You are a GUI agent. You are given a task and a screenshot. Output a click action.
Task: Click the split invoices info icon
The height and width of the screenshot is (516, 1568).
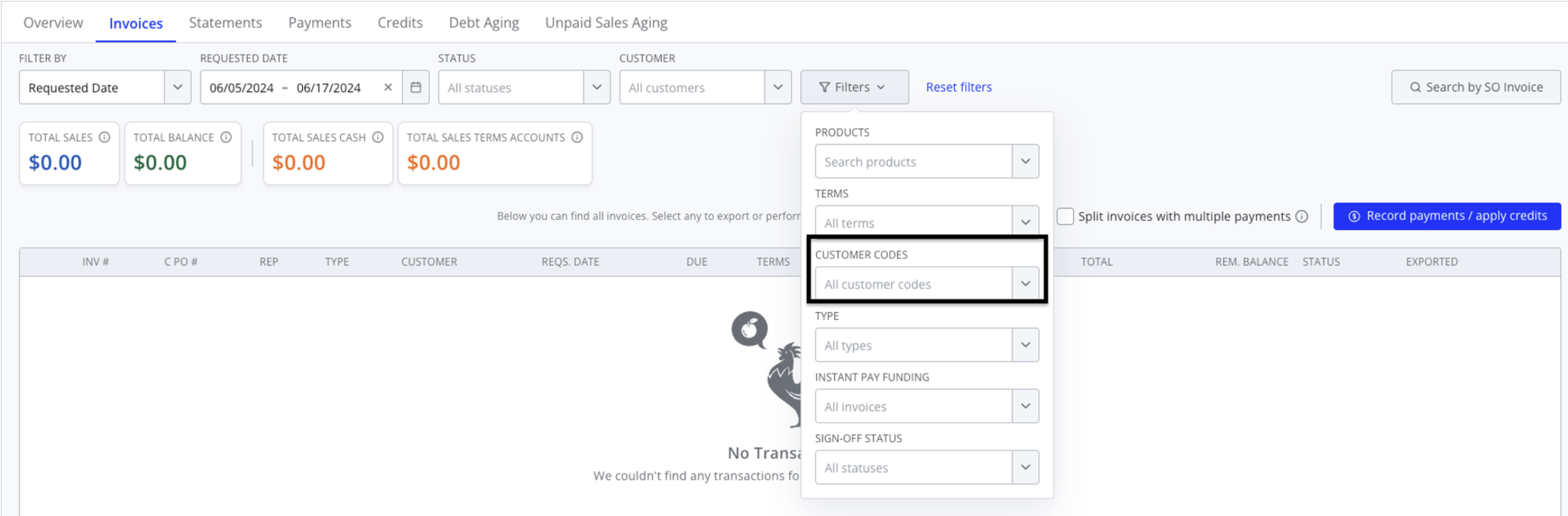pyautogui.click(x=1302, y=216)
